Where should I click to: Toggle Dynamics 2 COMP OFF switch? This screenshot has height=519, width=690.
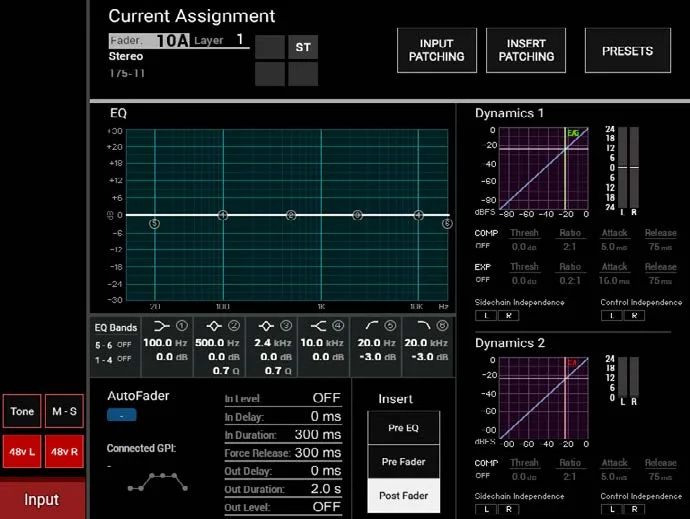(x=483, y=476)
